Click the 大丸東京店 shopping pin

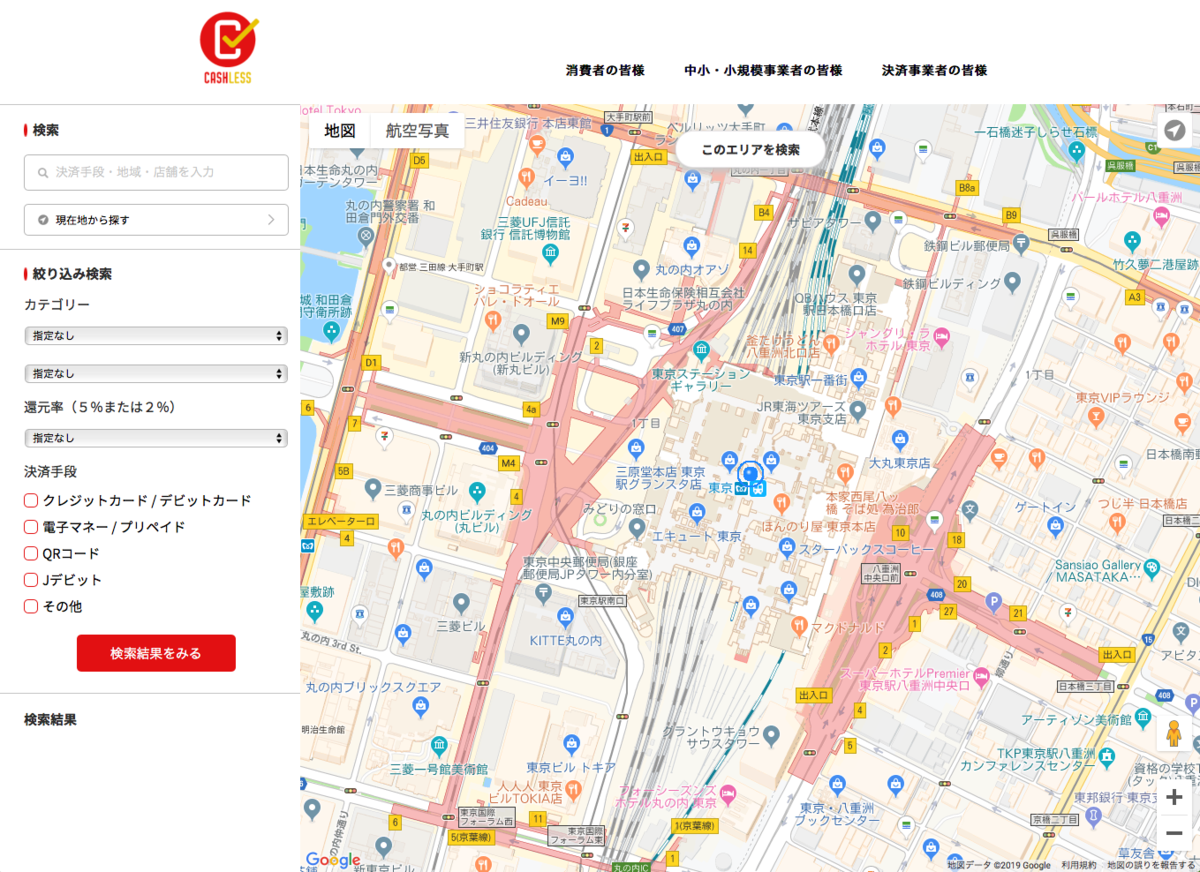click(x=899, y=438)
